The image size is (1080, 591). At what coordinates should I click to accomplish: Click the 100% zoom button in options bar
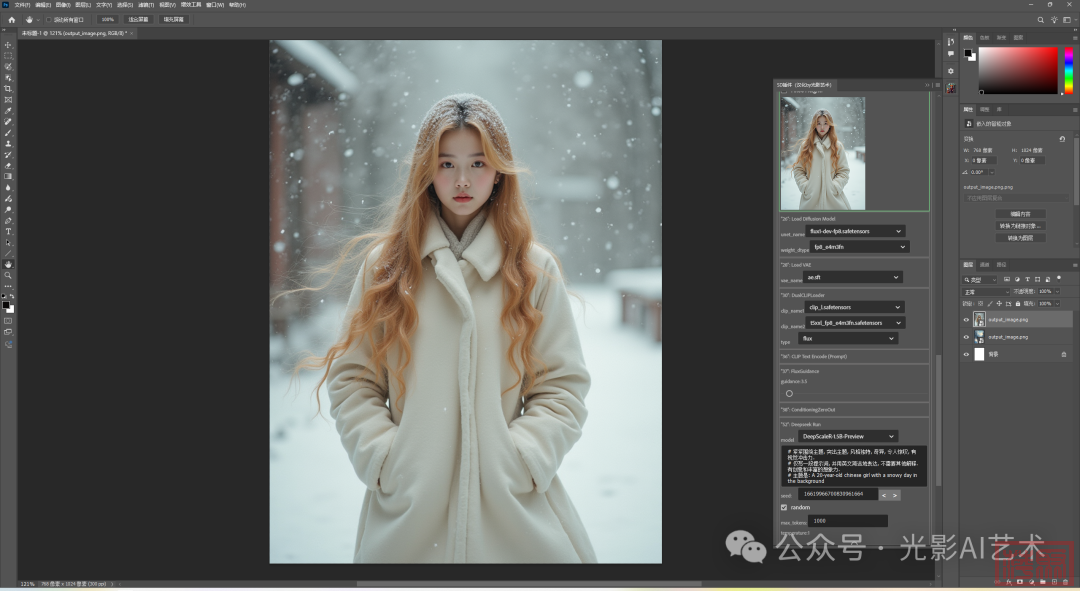pyautogui.click(x=107, y=19)
